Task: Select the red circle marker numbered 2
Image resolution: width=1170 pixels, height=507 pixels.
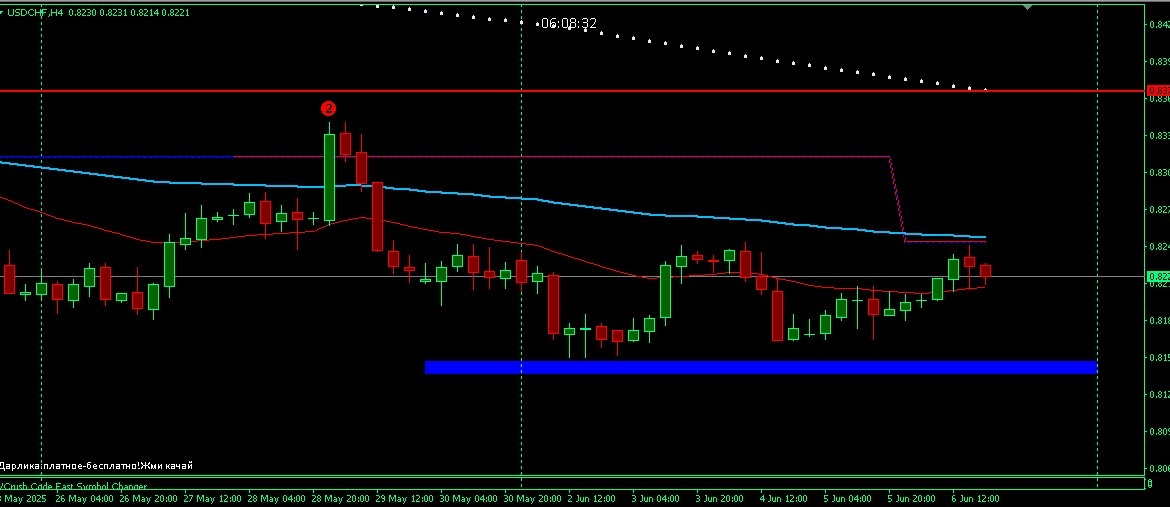Action: click(328, 108)
